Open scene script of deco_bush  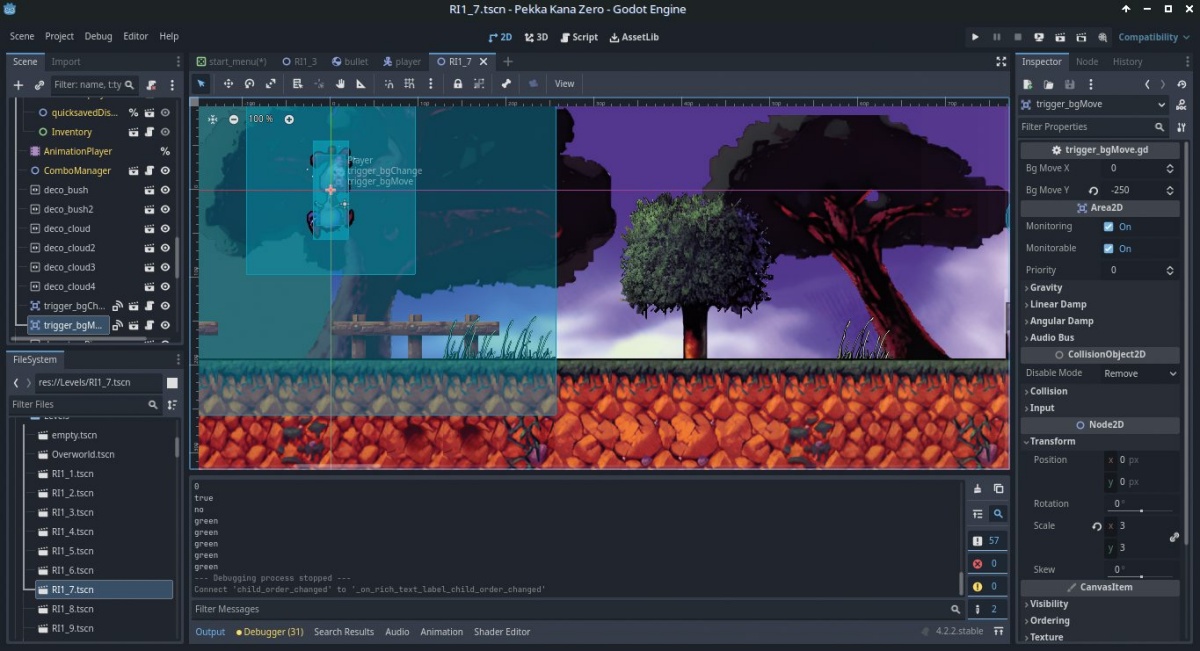(149, 190)
